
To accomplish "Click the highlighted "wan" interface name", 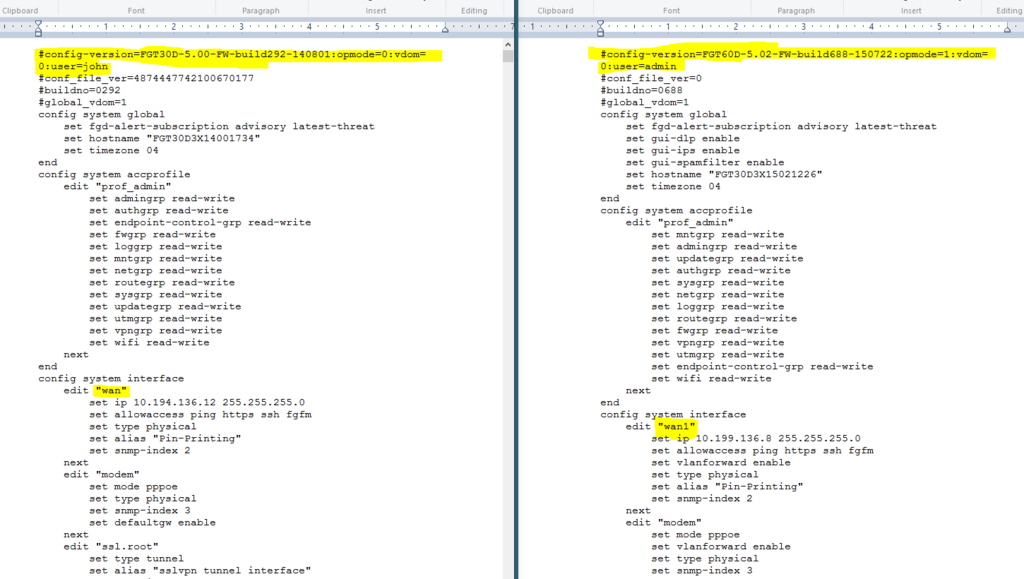I will (111, 390).
